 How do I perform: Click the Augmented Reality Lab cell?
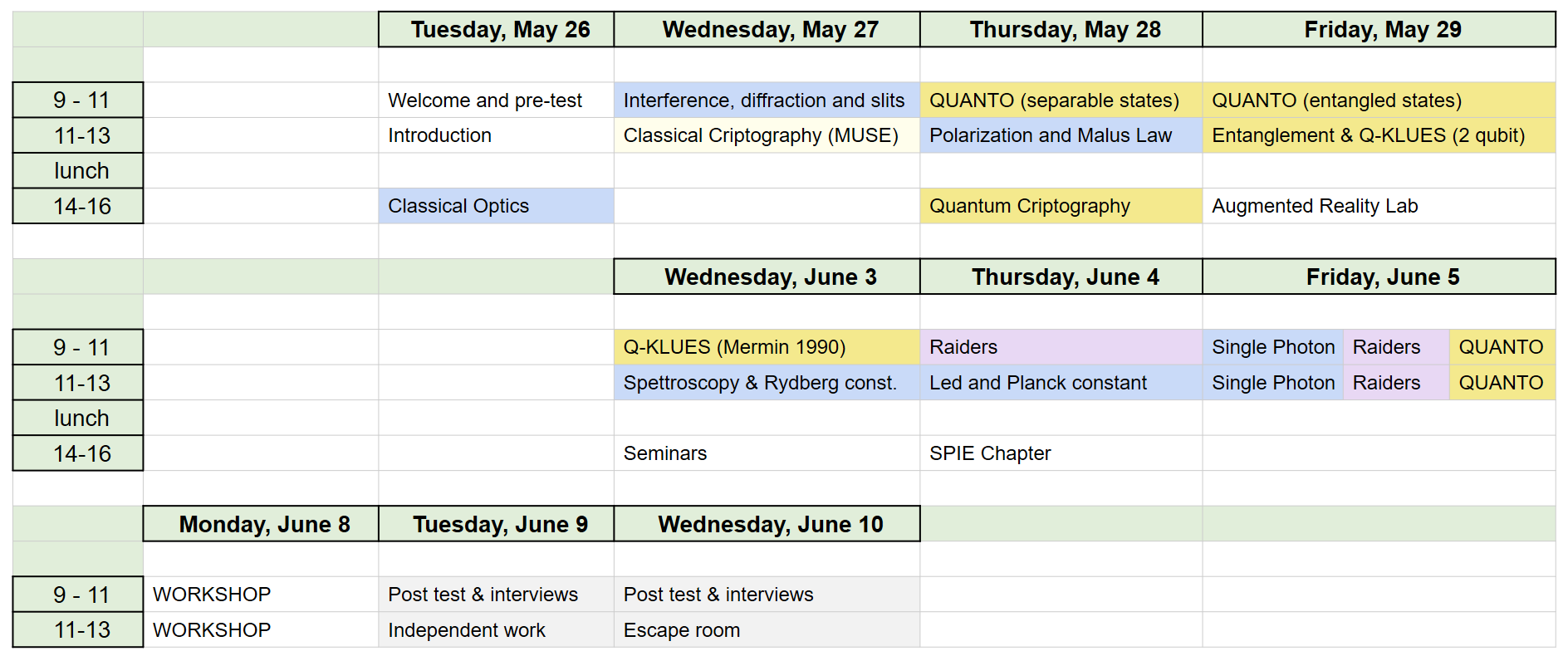(1379, 206)
